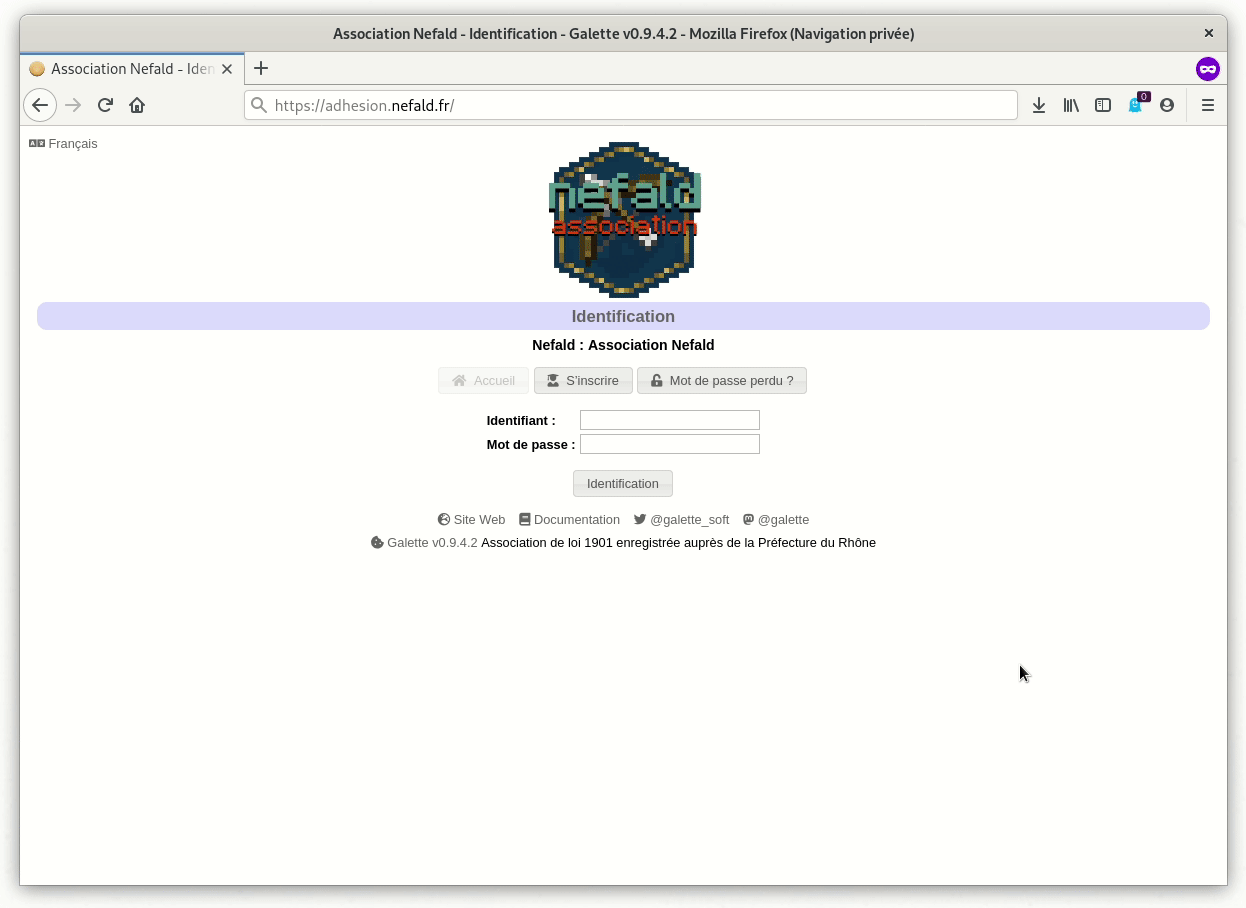Click the greyed-out Accueil button
Image resolution: width=1246 pixels, height=908 pixels.
(x=483, y=381)
